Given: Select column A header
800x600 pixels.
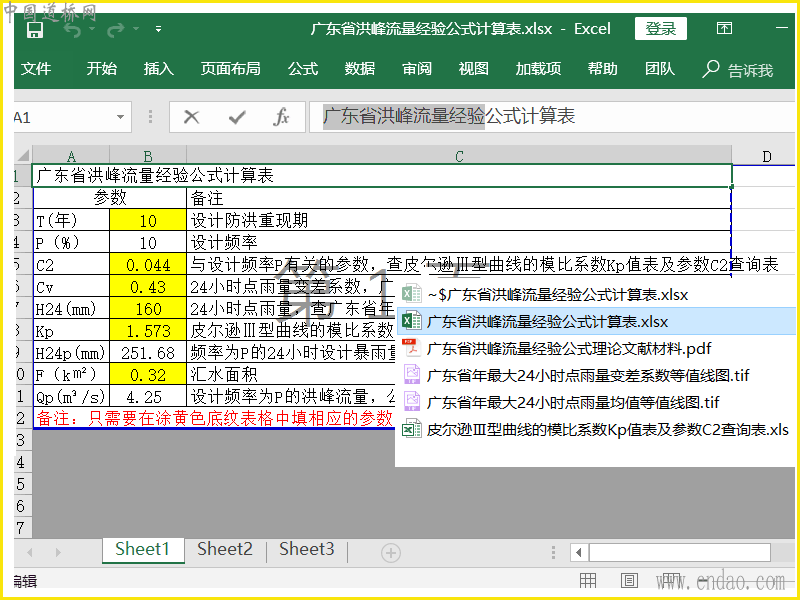Looking at the screenshot, I should tap(71, 156).
